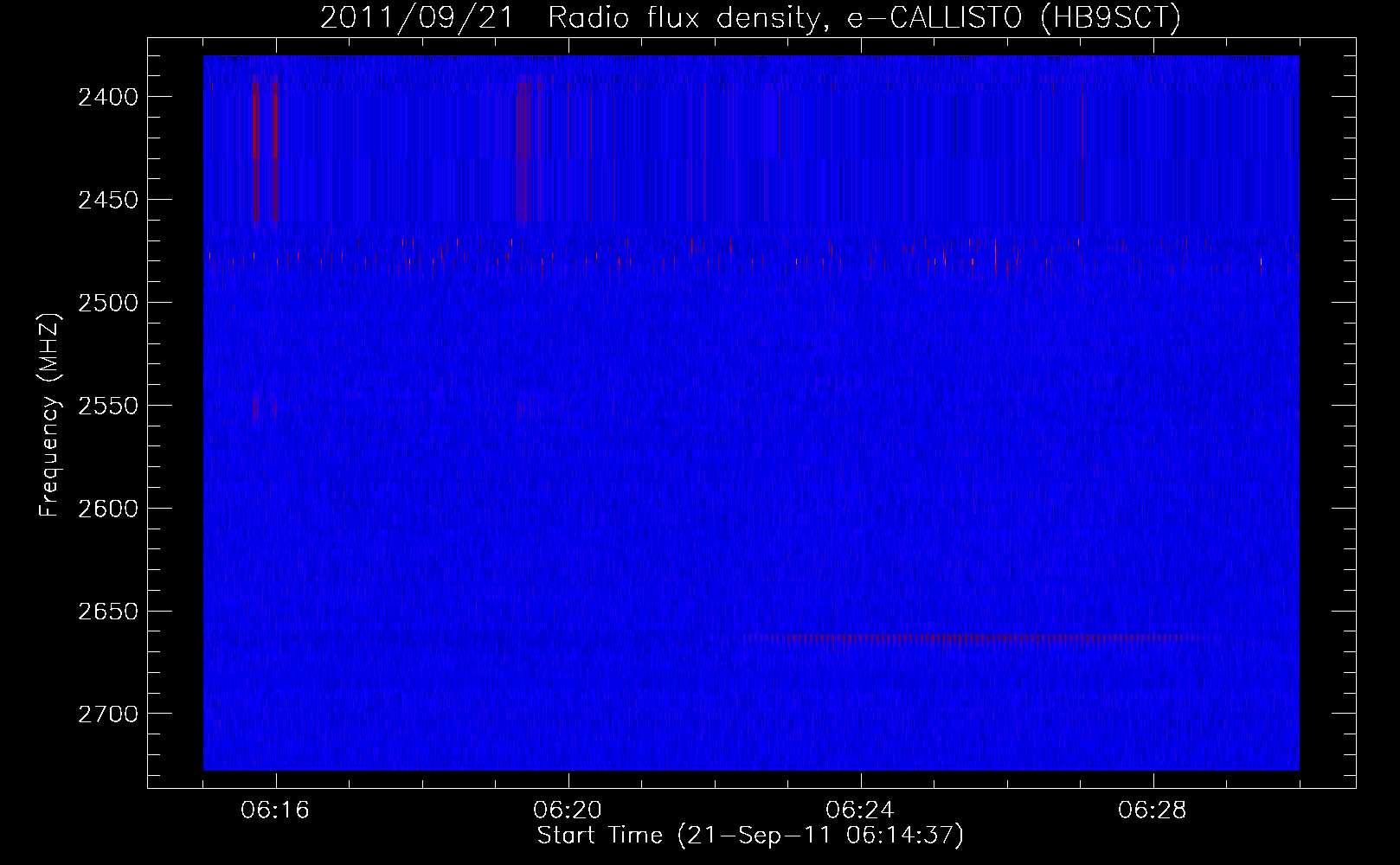This screenshot has width=1400, height=865.
Task: Click the 'Frequency (MHZ)' axis title
Action: point(50,414)
